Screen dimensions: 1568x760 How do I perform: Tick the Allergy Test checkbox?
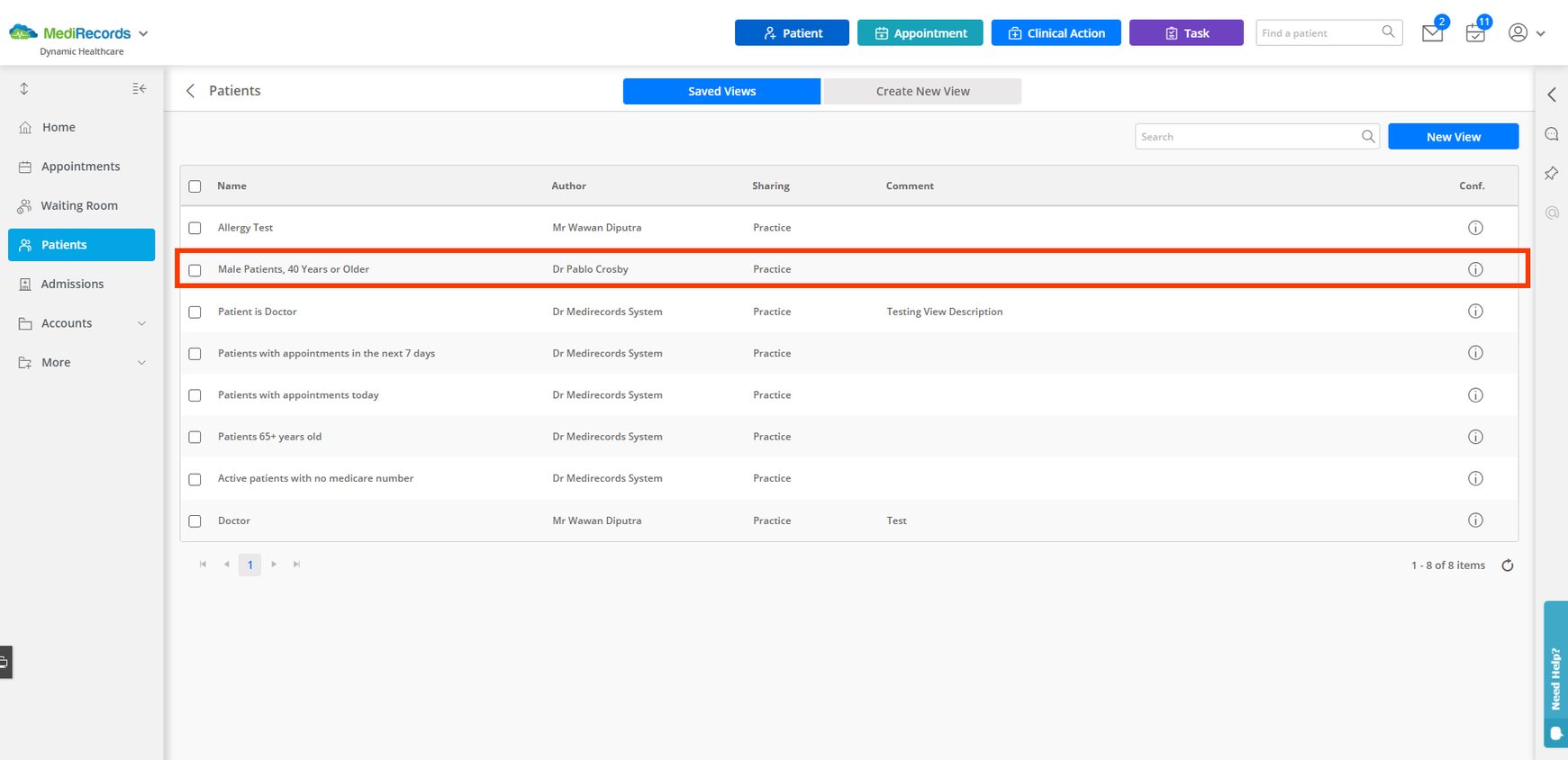point(195,228)
